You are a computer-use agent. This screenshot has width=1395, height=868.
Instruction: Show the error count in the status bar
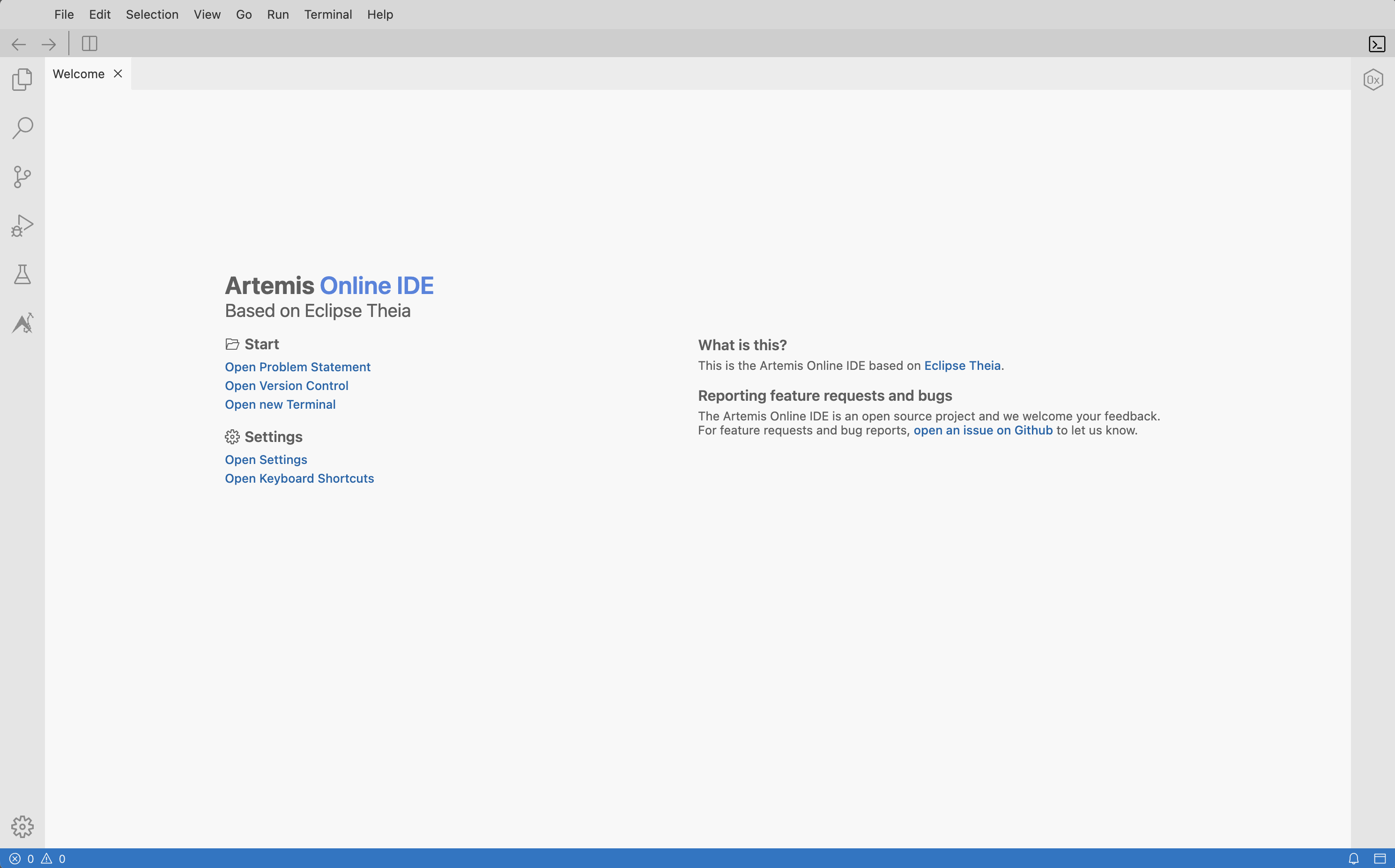click(x=22, y=859)
